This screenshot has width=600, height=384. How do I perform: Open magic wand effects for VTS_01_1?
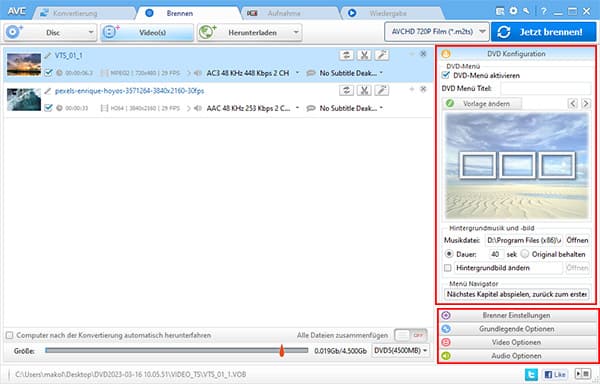(382, 55)
